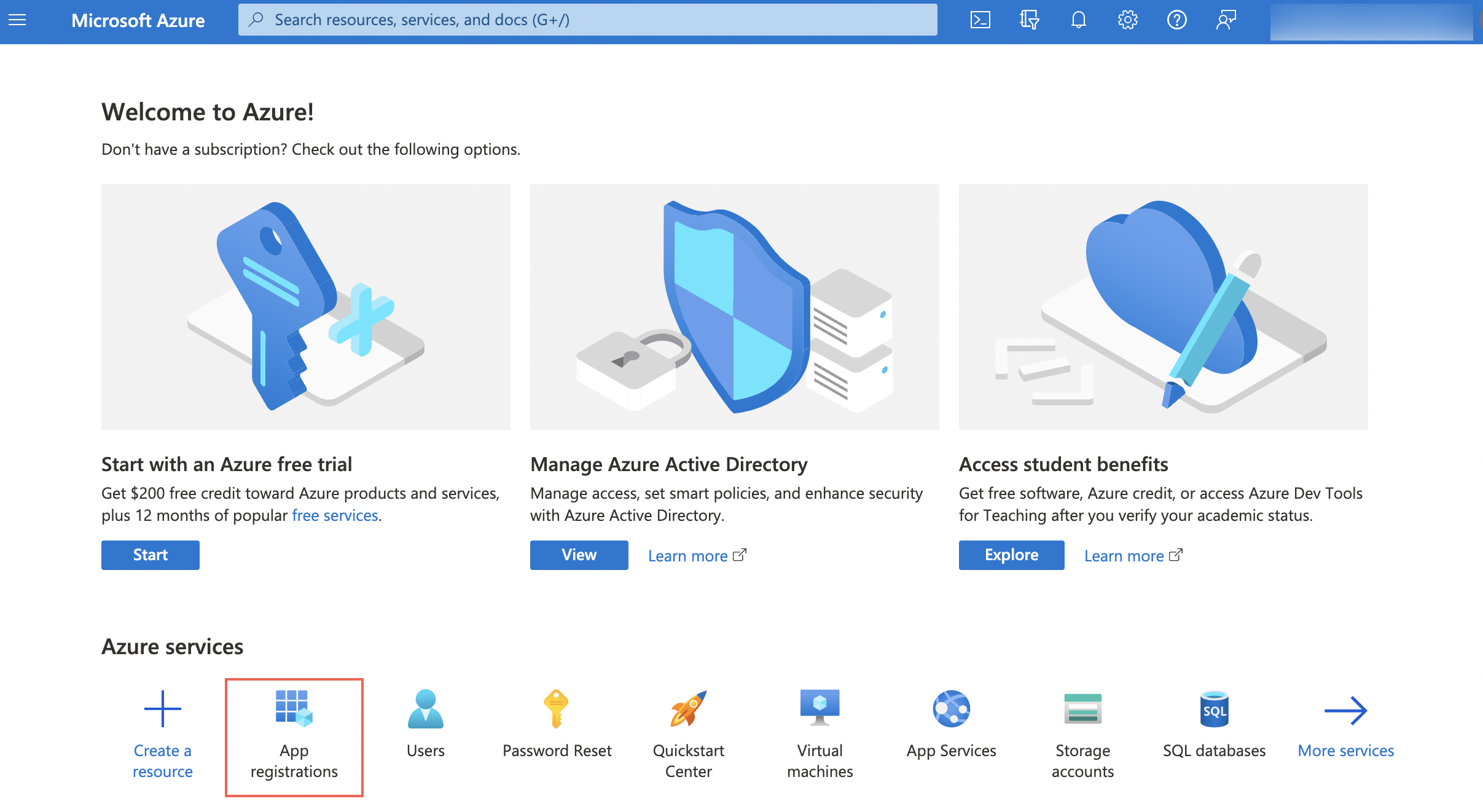Click the "App registrations" label text
The image size is (1483, 812).
pos(294,761)
